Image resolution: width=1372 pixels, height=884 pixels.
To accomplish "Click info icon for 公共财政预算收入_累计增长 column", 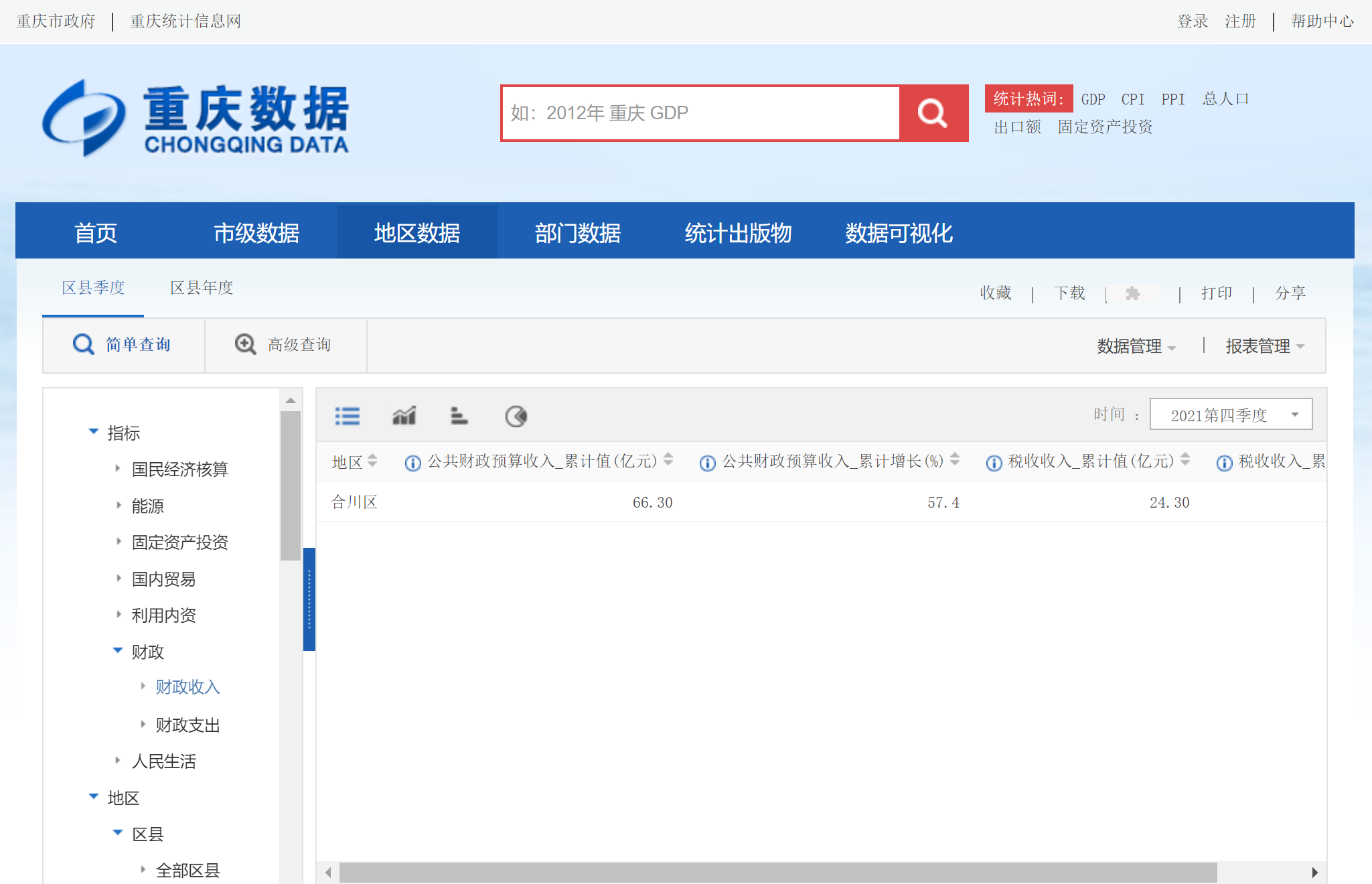I will pyautogui.click(x=707, y=463).
